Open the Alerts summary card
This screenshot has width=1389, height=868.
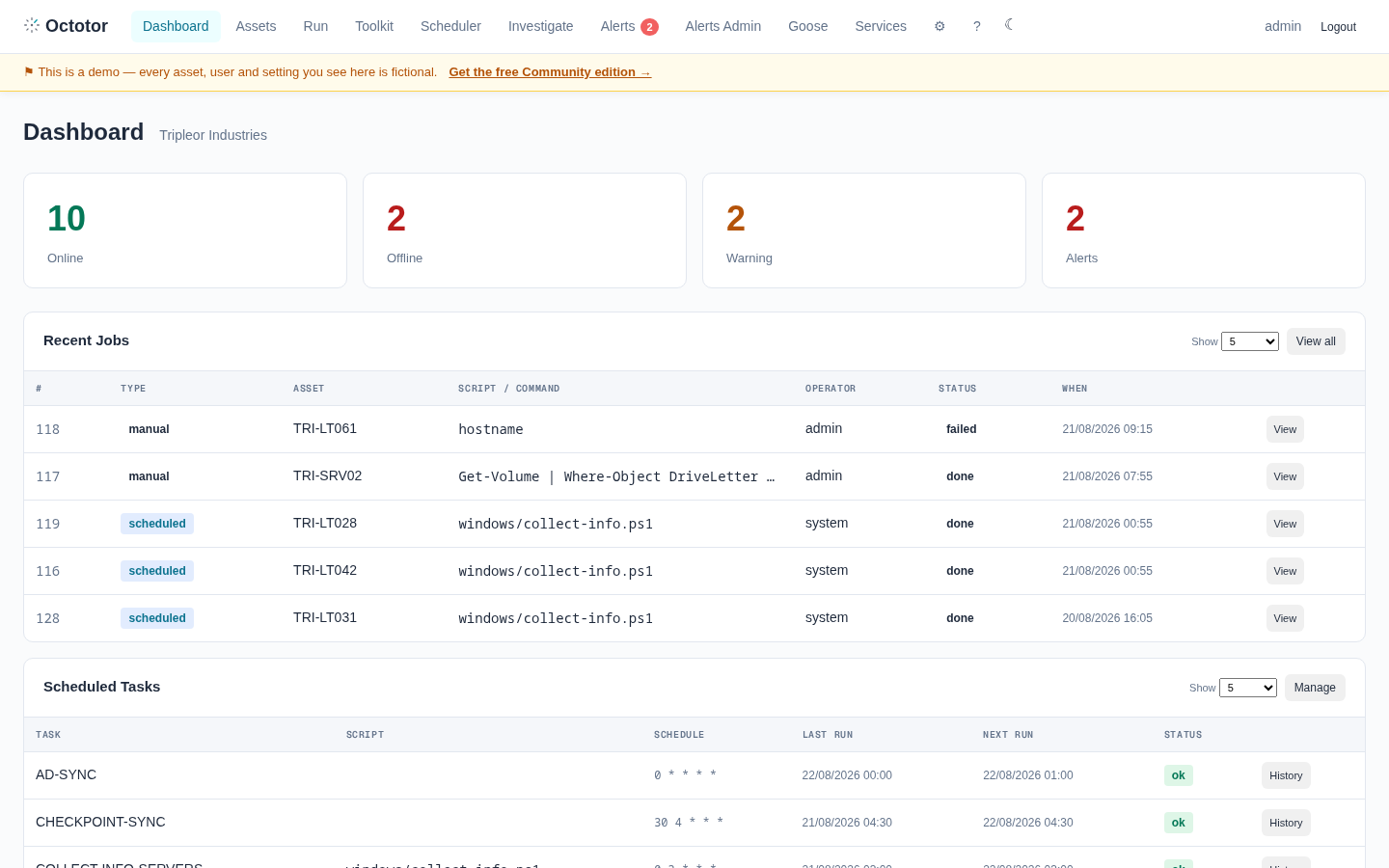click(1204, 231)
